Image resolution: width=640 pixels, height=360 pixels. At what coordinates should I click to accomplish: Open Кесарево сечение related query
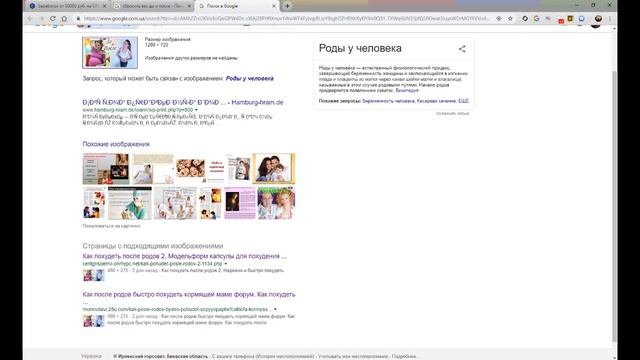[x=436, y=101]
